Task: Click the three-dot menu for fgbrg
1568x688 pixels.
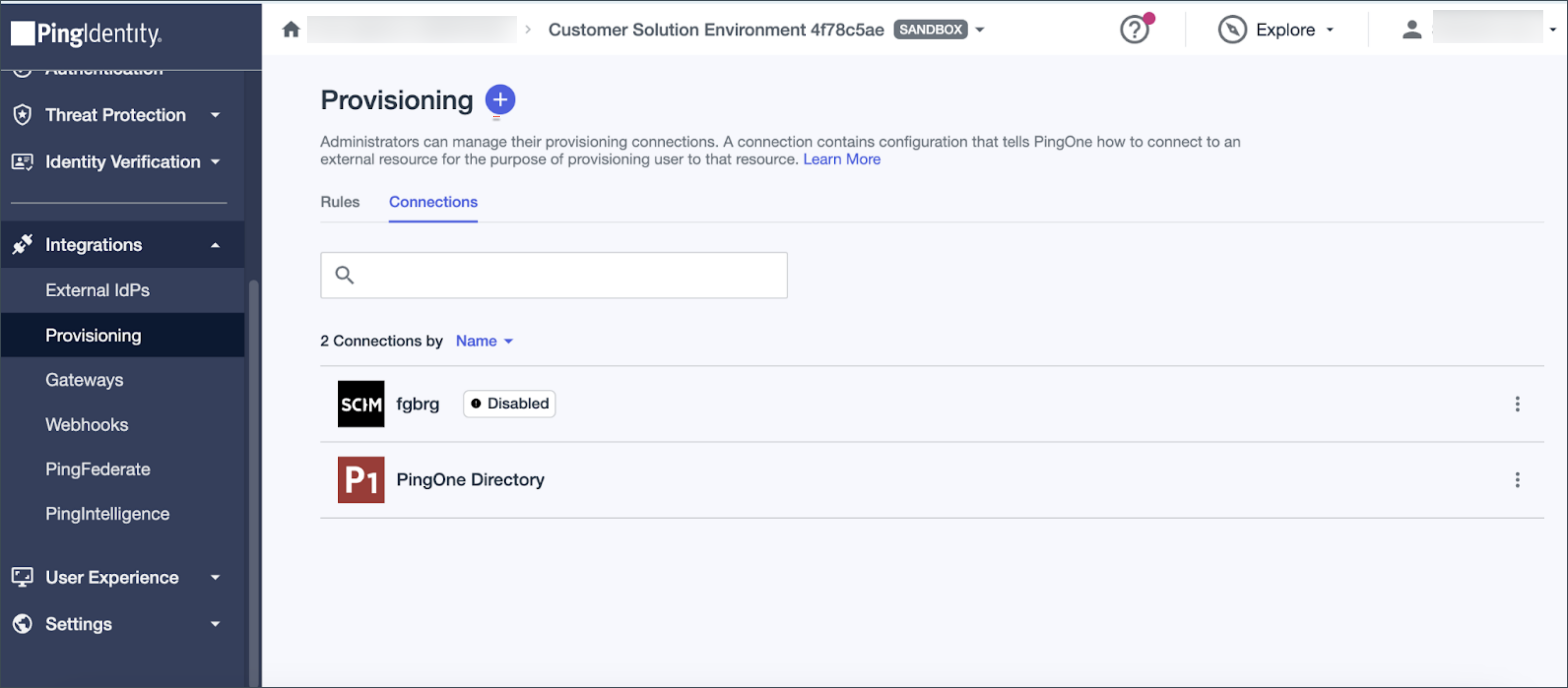Action: [1517, 404]
